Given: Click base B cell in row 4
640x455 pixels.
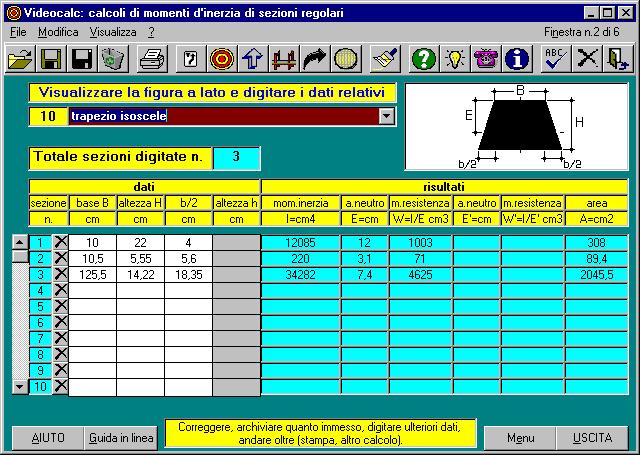Looking at the screenshot, I should click(92, 290).
